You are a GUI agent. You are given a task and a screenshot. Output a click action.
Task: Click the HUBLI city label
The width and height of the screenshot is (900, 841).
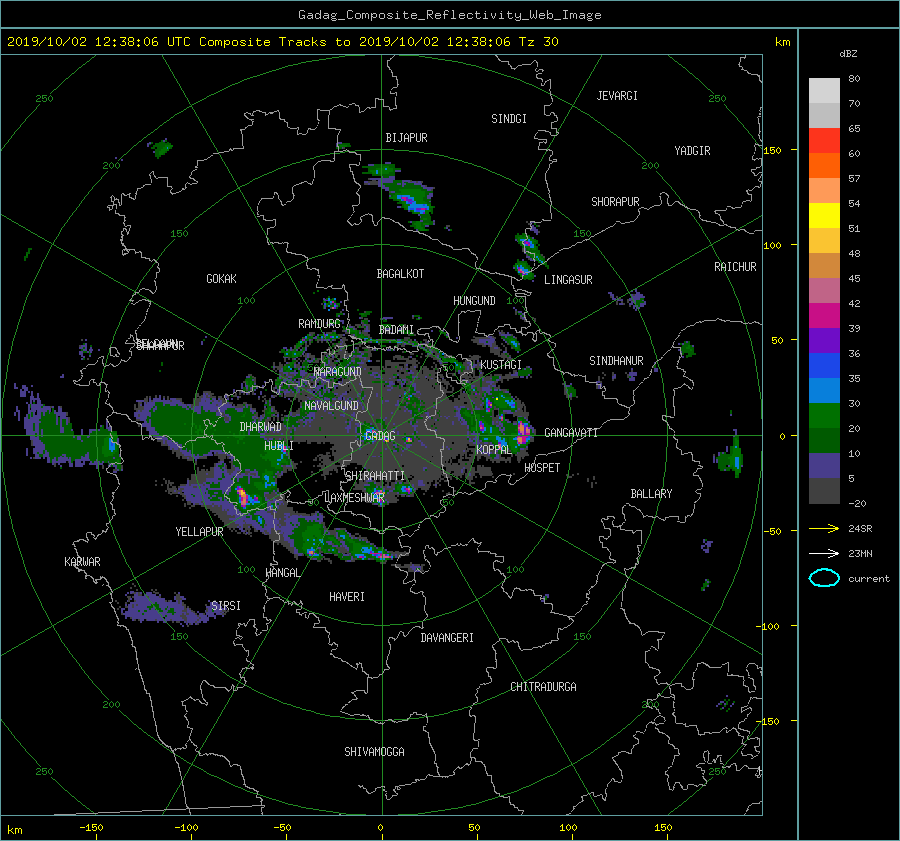coord(278,445)
